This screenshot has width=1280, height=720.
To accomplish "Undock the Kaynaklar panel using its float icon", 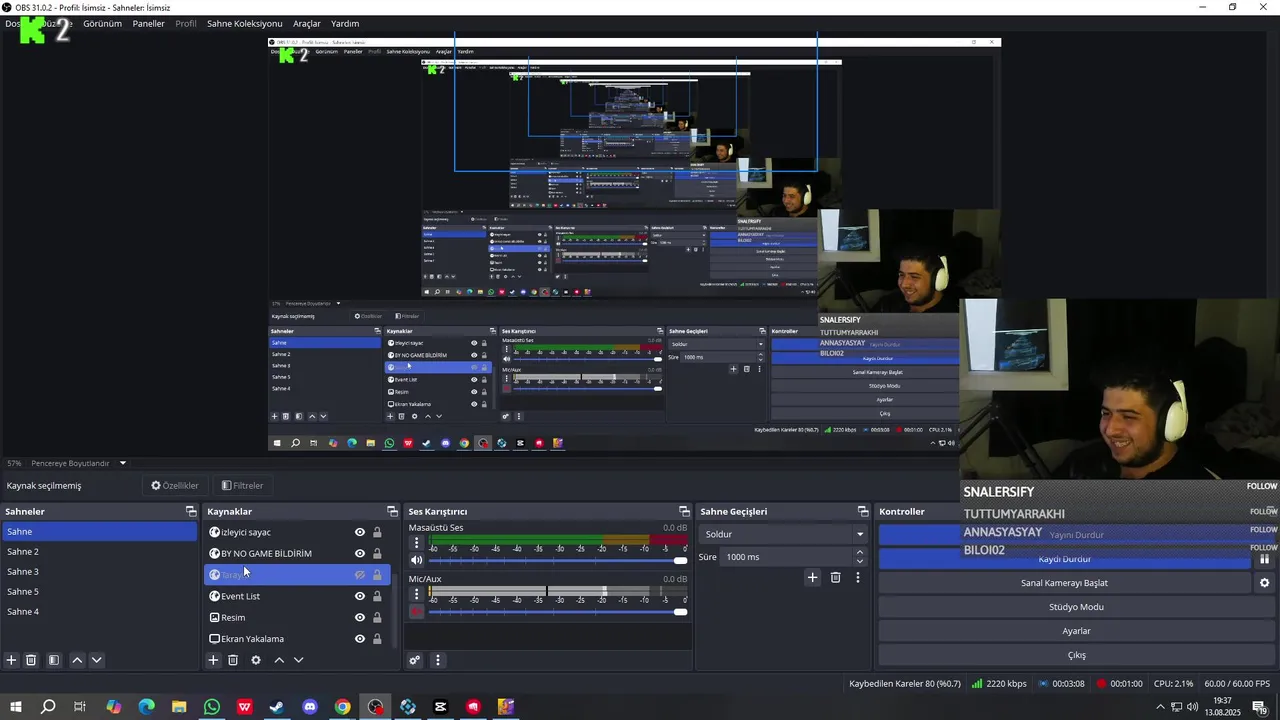I will click(393, 511).
